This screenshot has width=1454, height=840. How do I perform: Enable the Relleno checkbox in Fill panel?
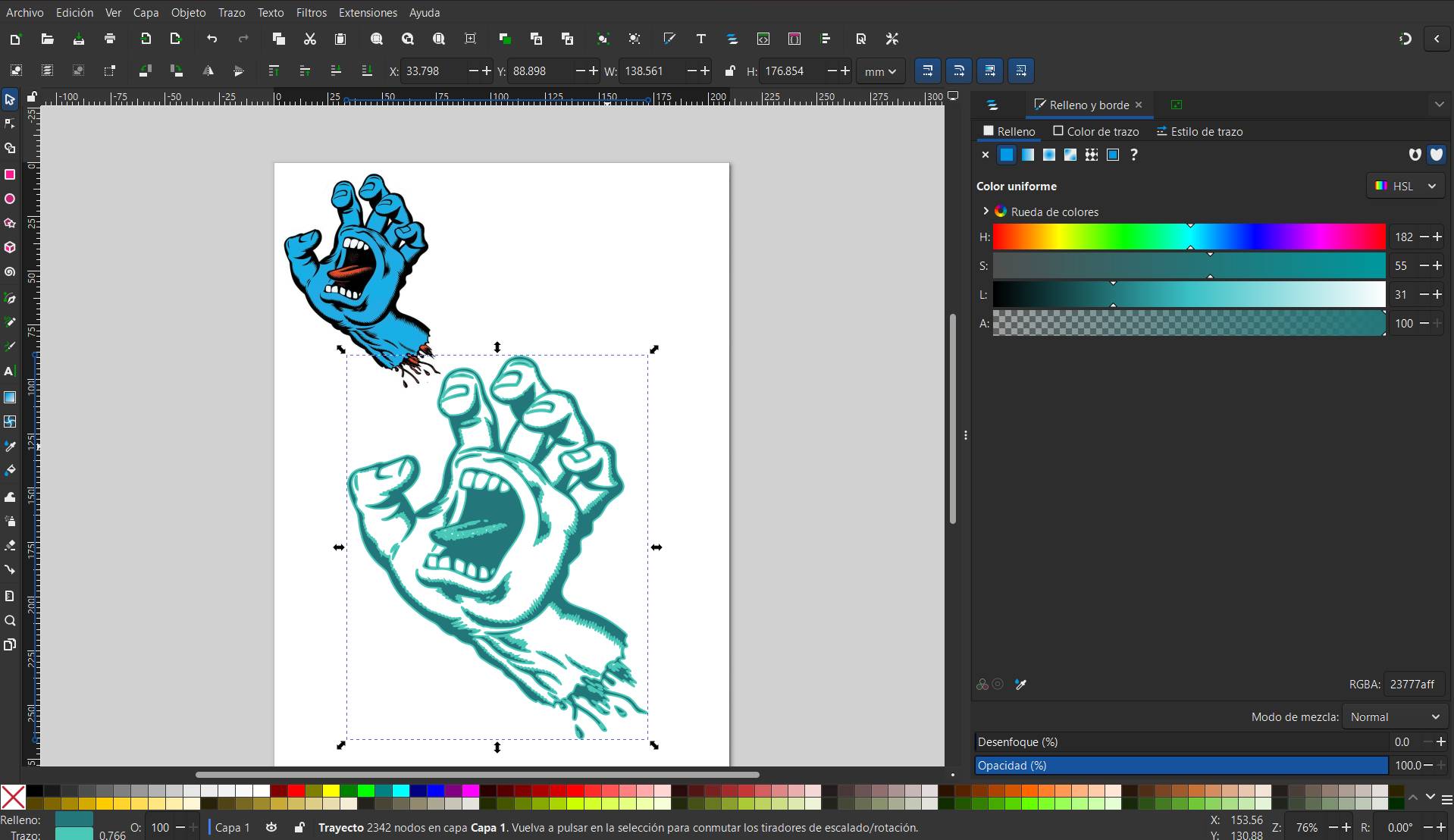point(988,131)
